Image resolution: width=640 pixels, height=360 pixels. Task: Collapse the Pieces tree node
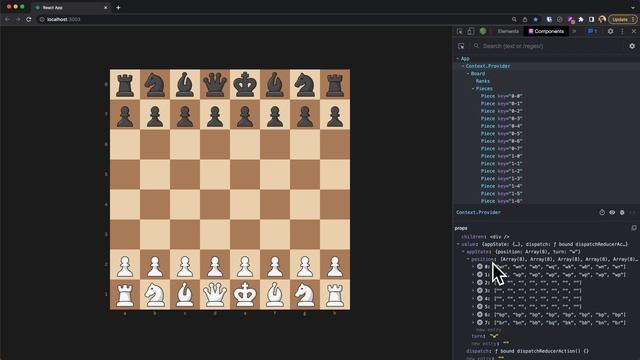coord(473,89)
